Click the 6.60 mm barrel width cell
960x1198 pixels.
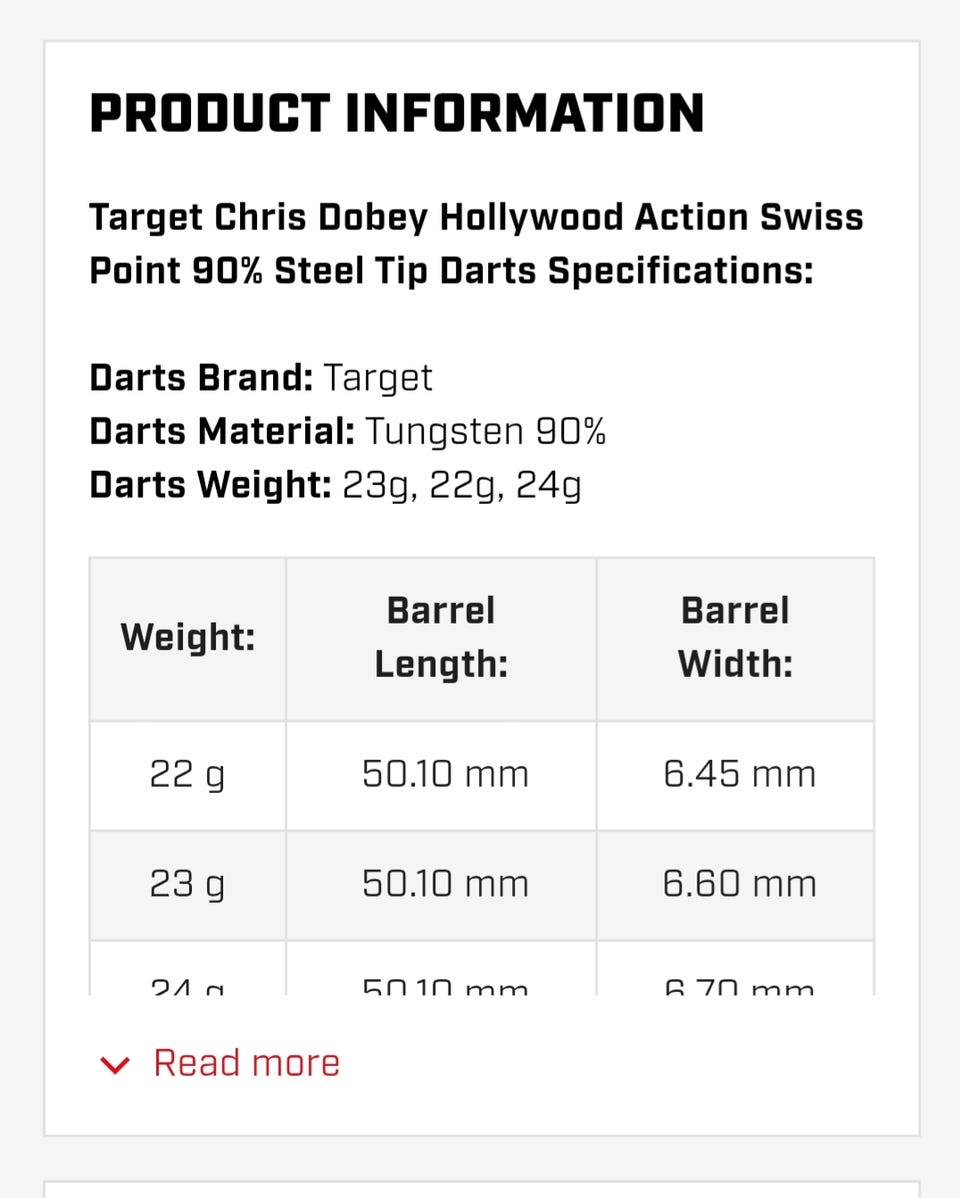739,884
